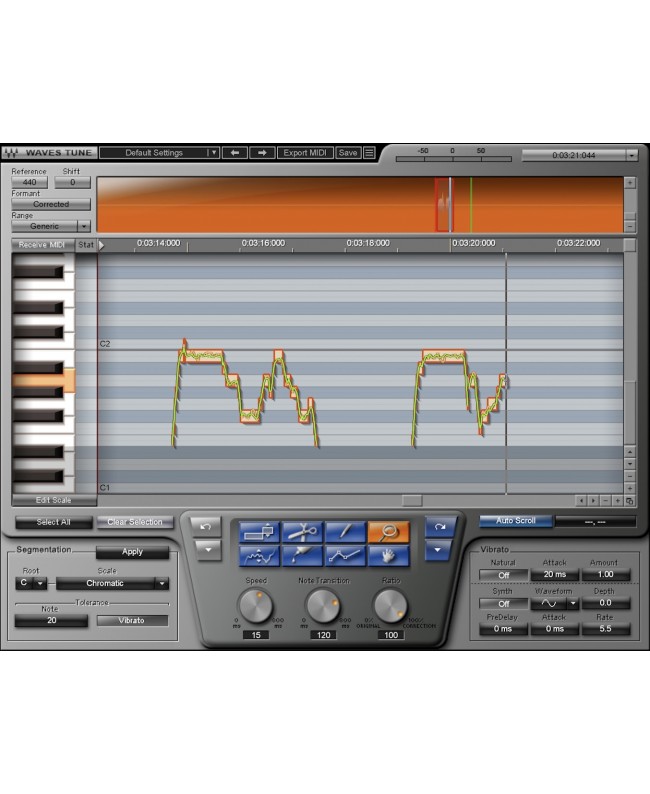650x794 pixels.
Task: Click the vibrato Amount 1.00 field
Action: click(605, 575)
